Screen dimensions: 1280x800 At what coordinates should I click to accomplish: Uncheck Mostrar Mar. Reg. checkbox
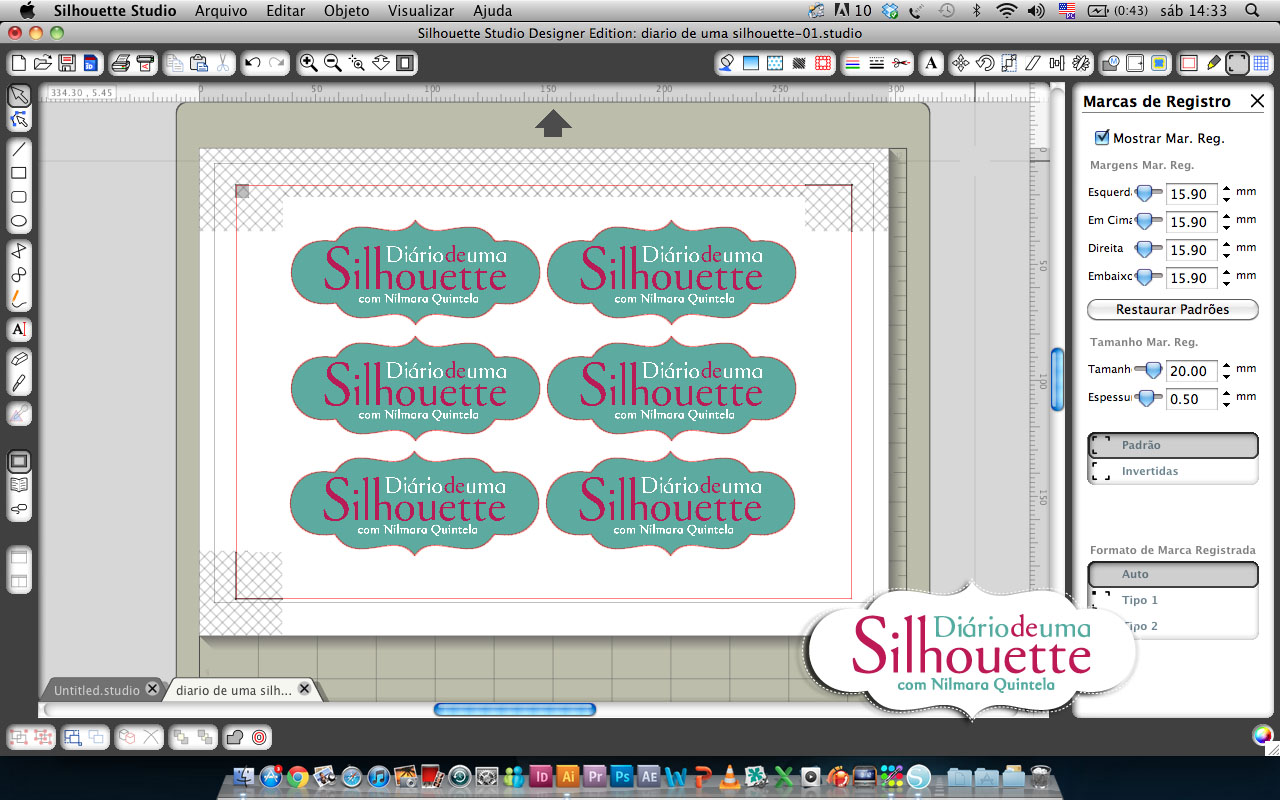coord(1102,138)
